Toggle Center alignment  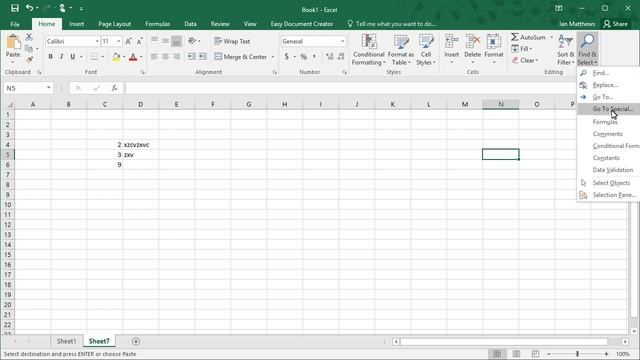(165, 57)
